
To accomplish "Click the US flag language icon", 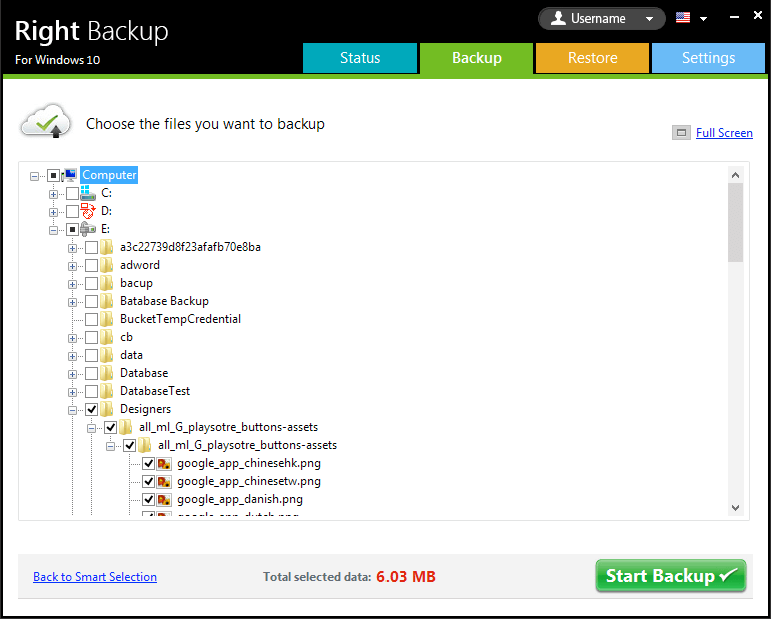I will pos(683,18).
